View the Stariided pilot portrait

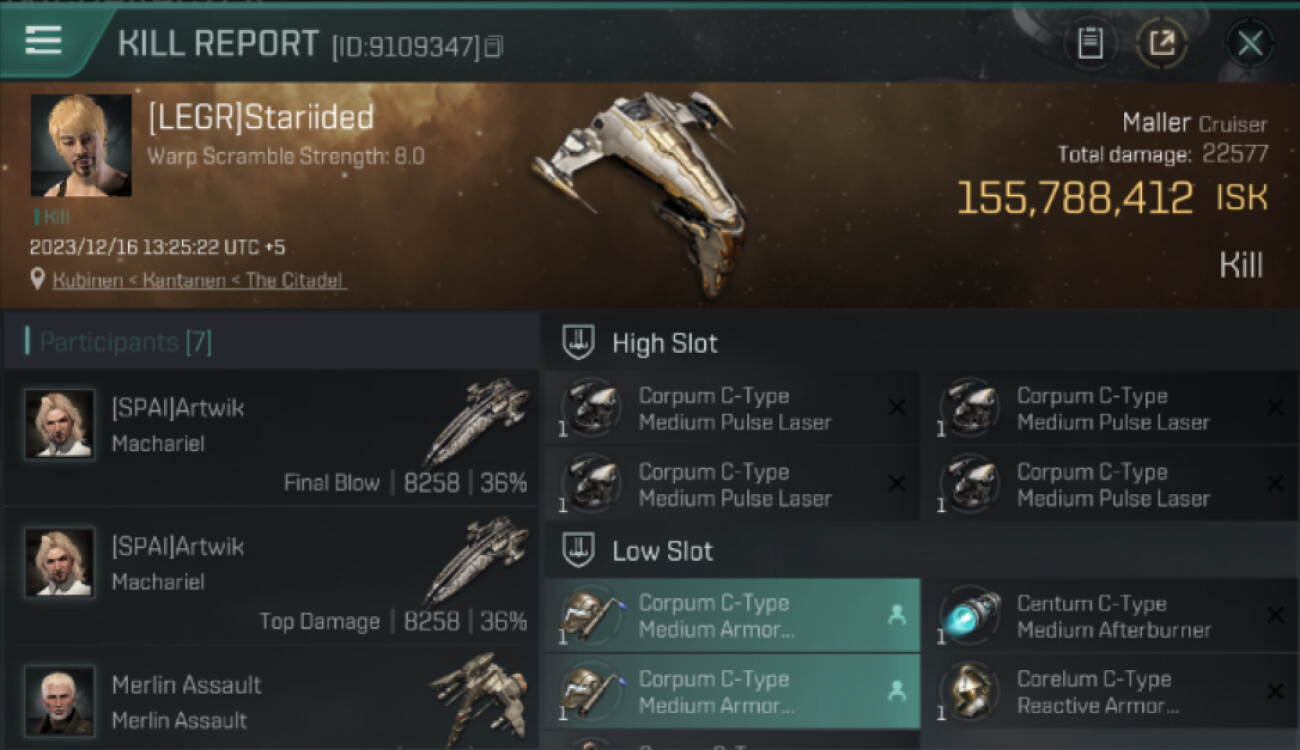[x=81, y=145]
